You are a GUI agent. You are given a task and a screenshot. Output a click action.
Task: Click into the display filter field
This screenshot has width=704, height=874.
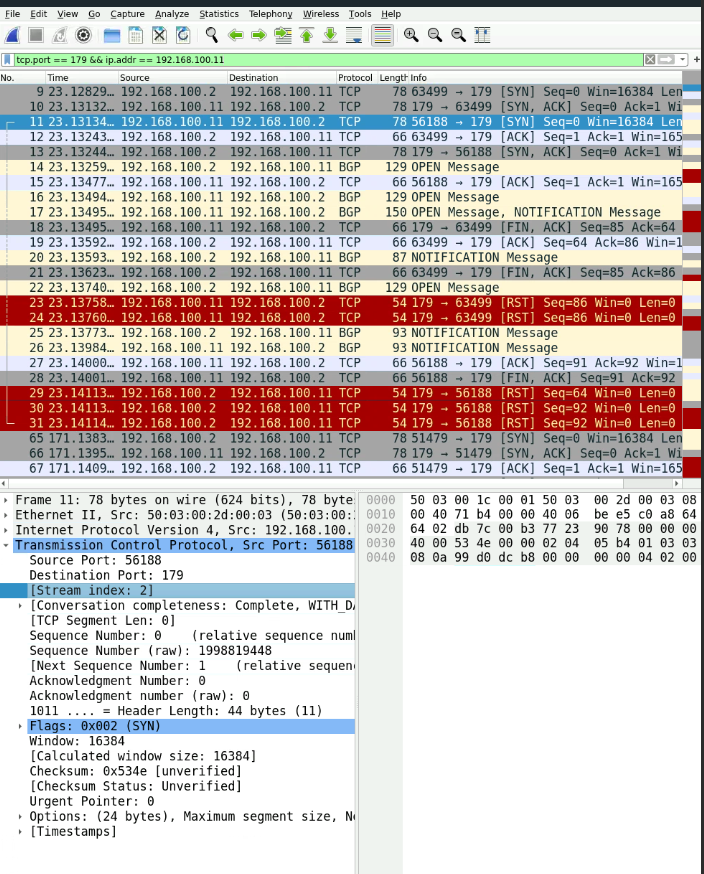click(x=329, y=60)
